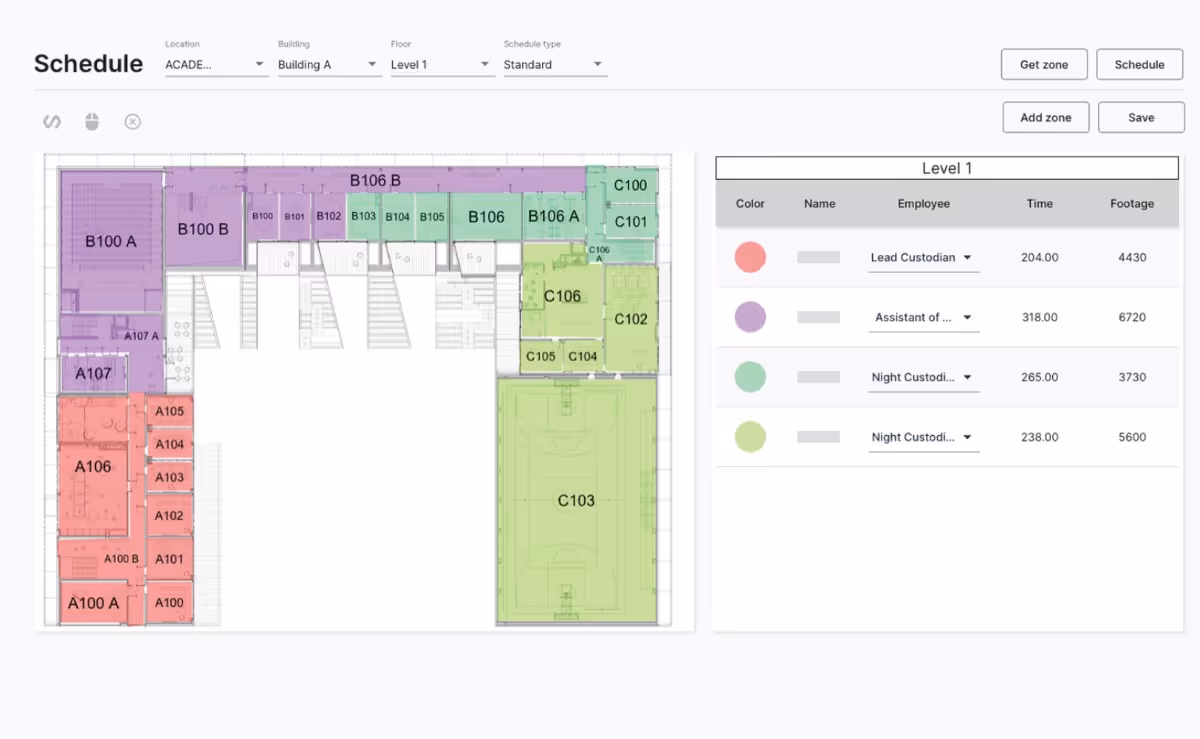Click the Name field in the first row

point(816,257)
